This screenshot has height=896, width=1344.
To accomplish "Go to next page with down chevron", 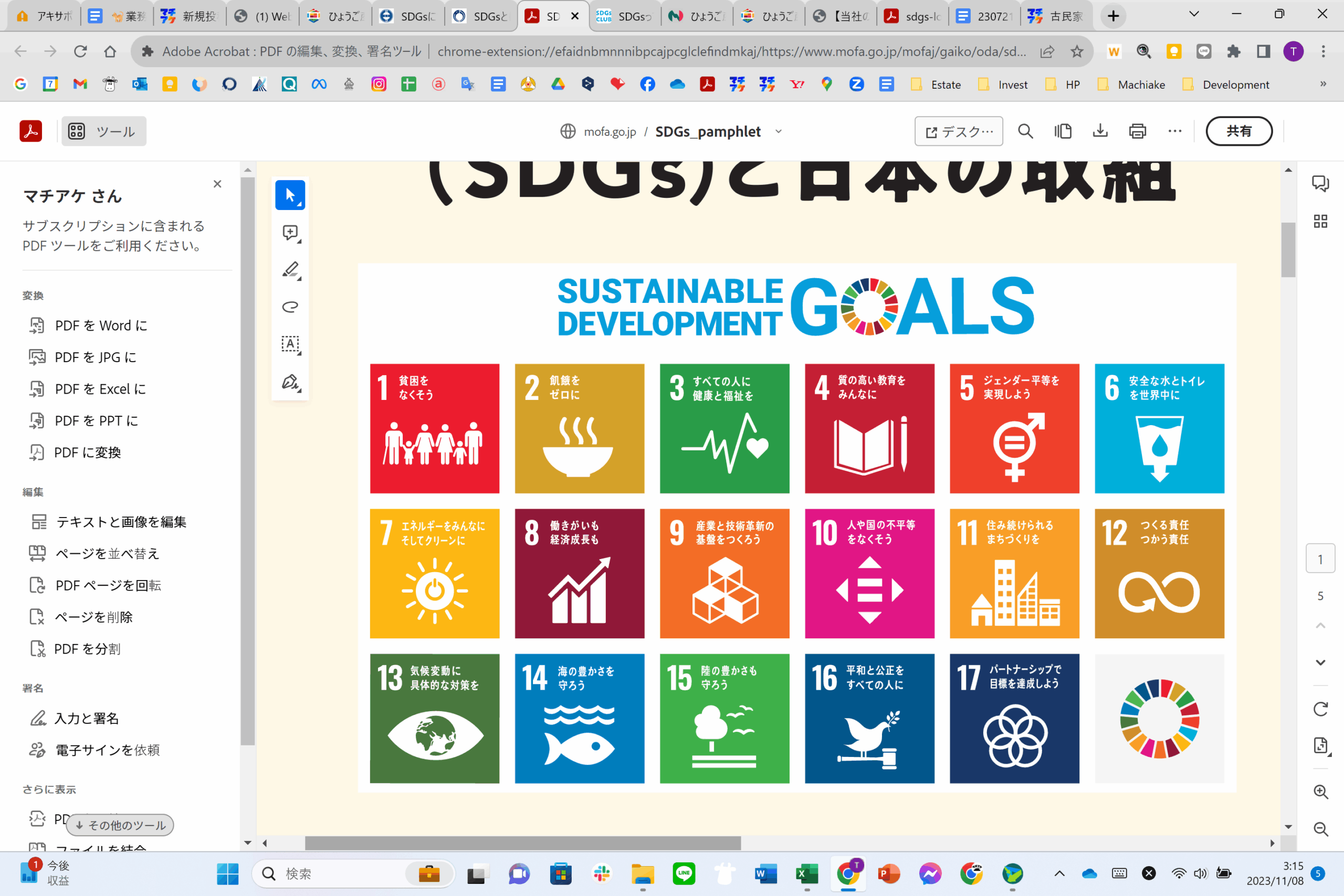I will 1320,662.
